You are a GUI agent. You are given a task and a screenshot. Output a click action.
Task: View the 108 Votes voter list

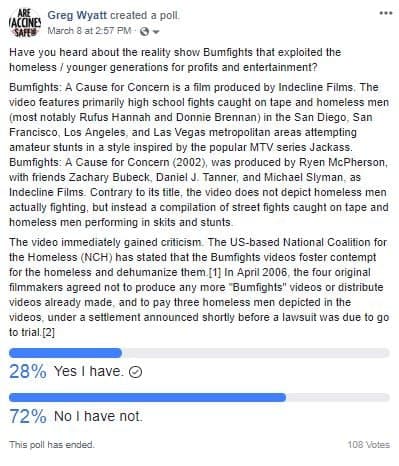369,445
